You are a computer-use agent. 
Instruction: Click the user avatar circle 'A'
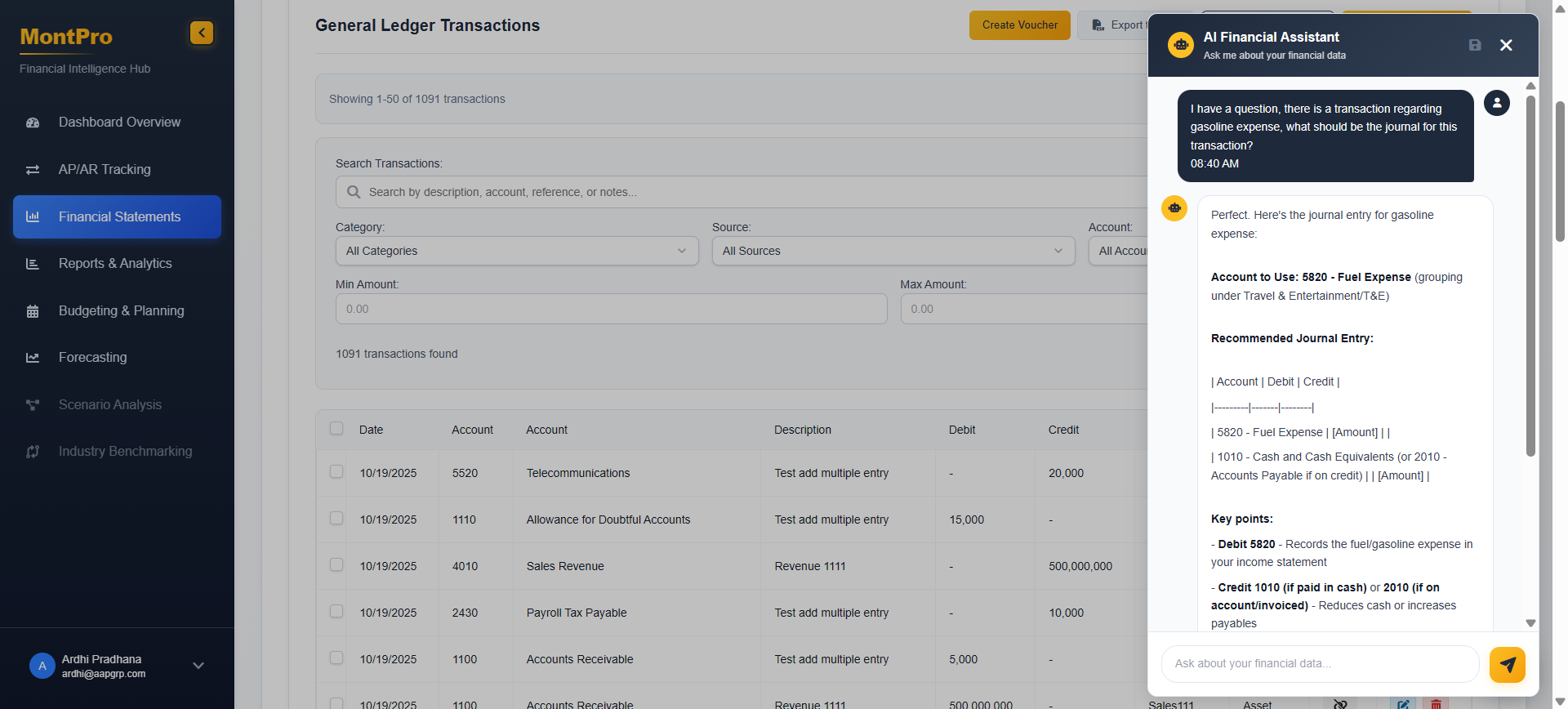42,666
